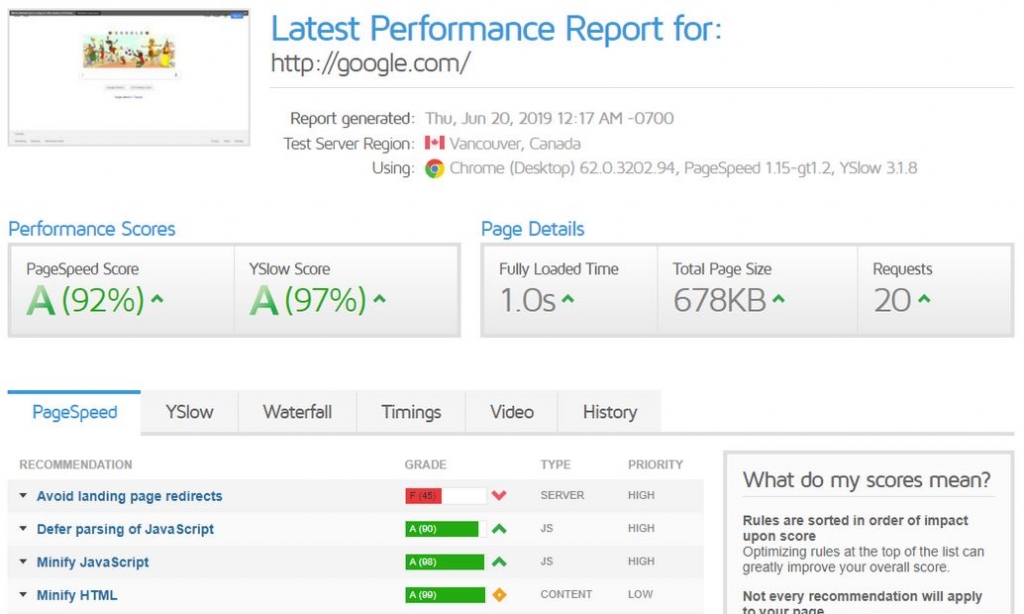Click the F (45) red grade bar
The height and width of the screenshot is (614, 1024).
445,496
